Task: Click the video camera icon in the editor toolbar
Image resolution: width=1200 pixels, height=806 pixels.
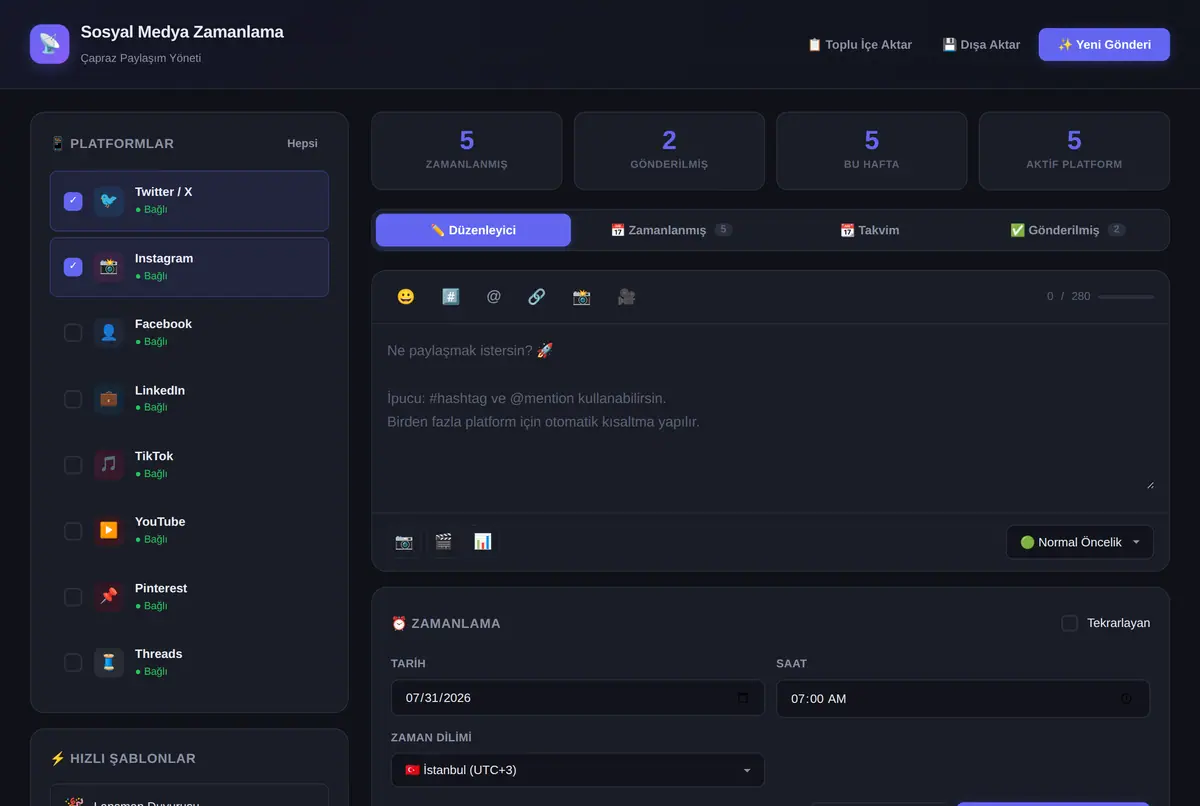Action: [626, 297]
